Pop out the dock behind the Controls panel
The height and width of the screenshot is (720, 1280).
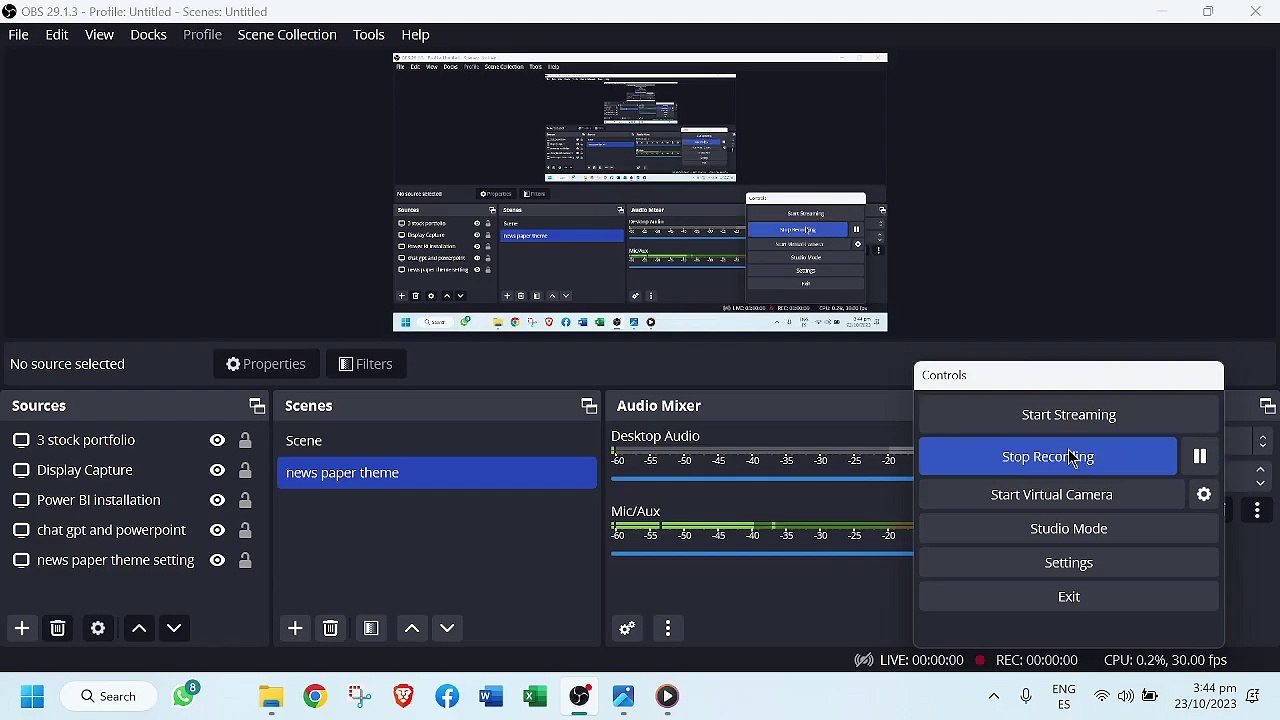pyautogui.click(x=1267, y=406)
